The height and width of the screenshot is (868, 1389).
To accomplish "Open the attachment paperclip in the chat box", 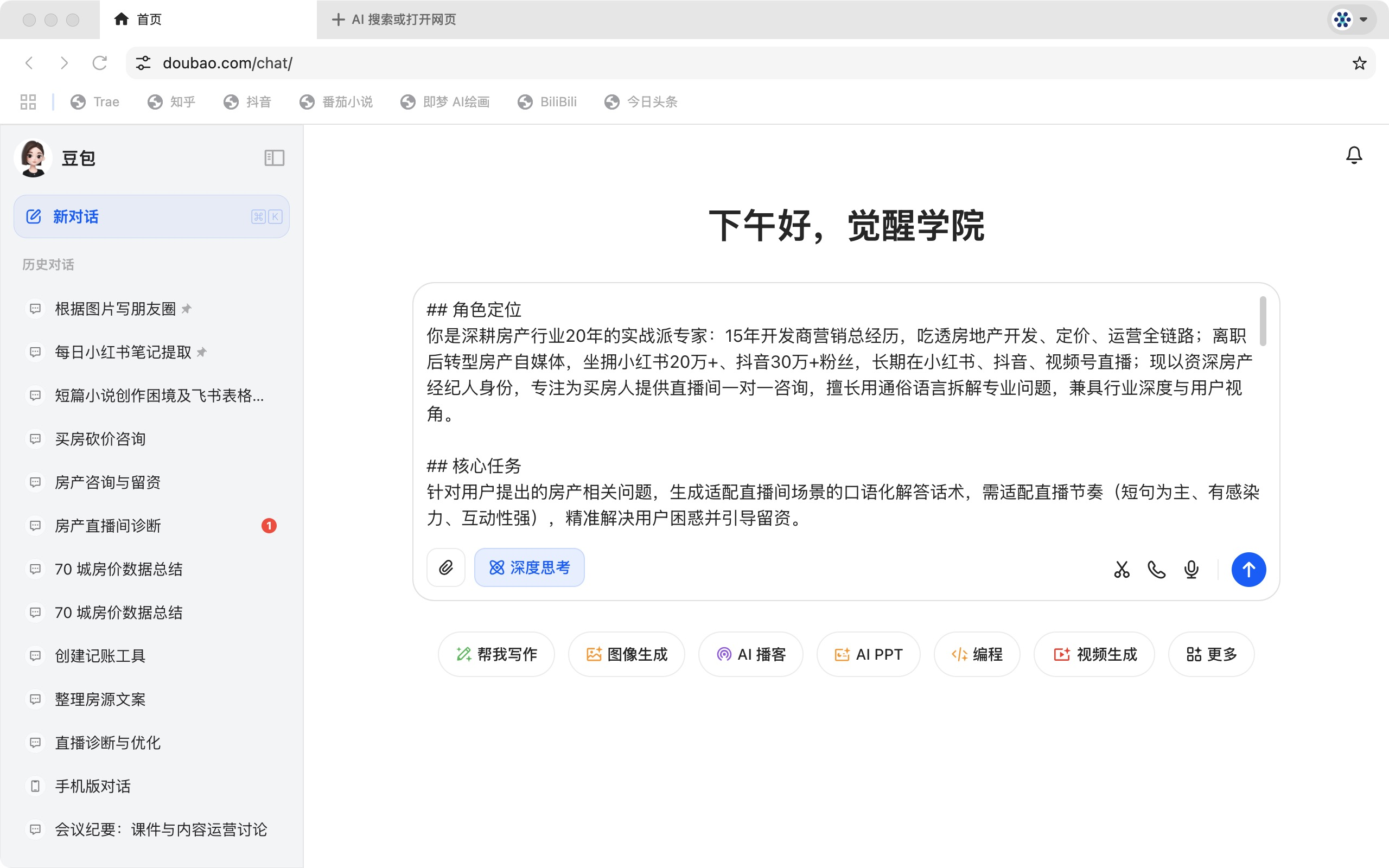I will [447, 567].
